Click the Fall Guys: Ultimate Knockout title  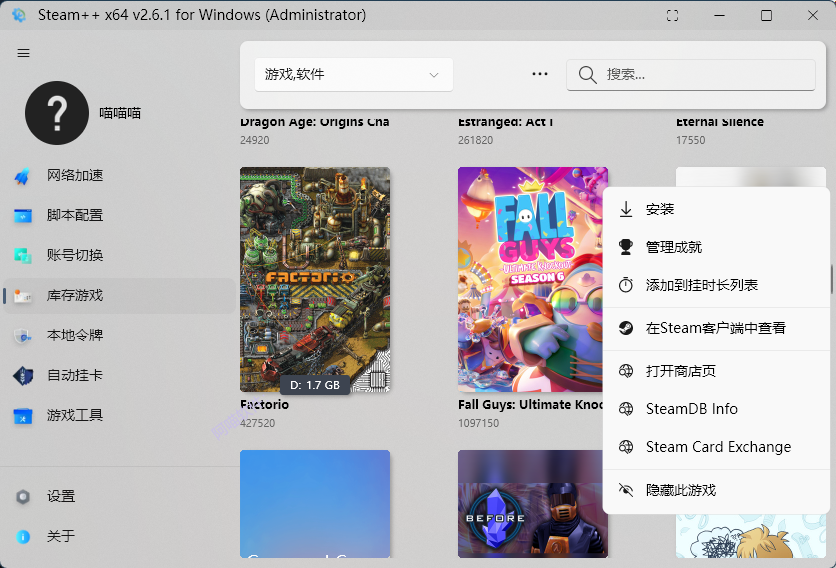tap(530, 405)
